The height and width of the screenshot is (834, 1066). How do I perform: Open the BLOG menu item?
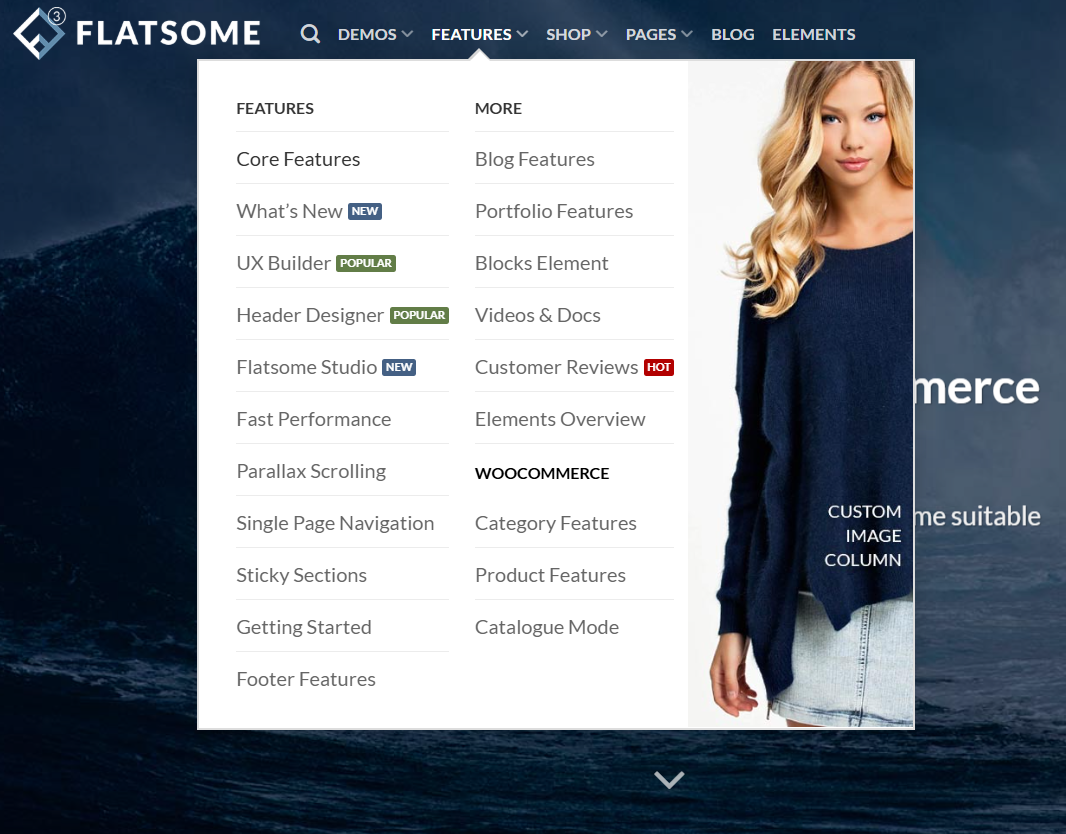click(732, 33)
